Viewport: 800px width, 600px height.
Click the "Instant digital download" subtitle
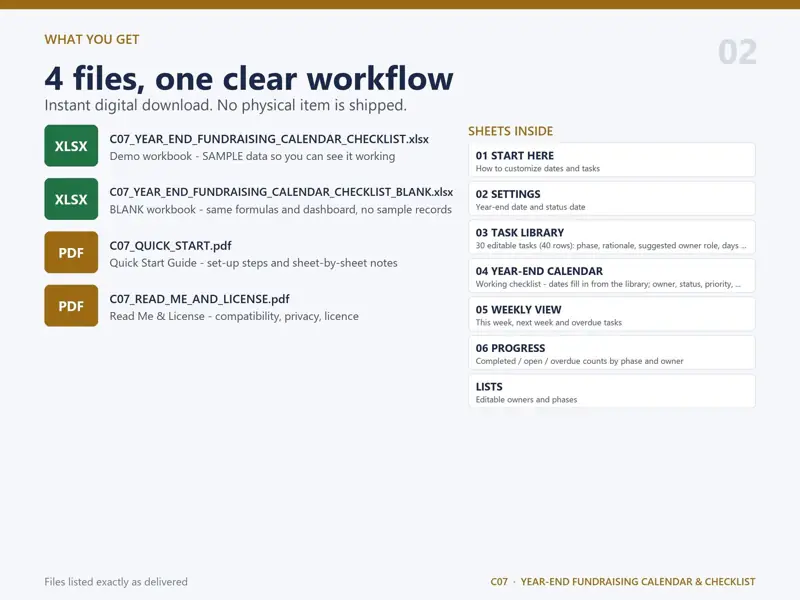click(x=226, y=105)
